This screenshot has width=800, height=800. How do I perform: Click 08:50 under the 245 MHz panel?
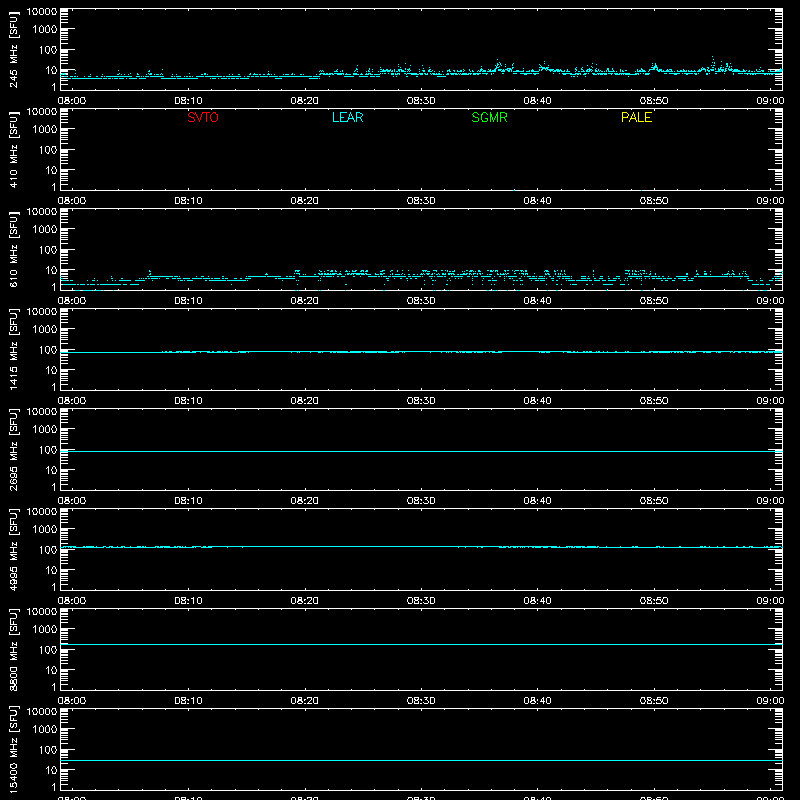click(654, 101)
